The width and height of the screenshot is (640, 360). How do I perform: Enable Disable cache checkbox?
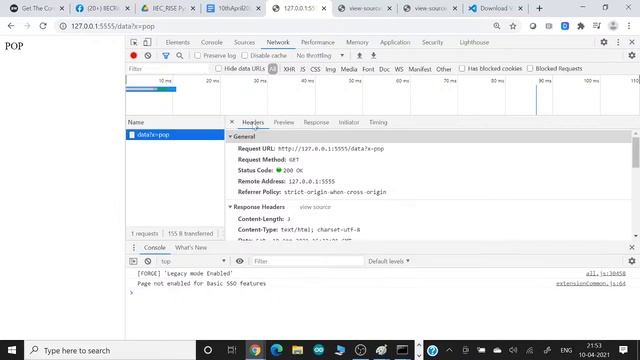(x=244, y=56)
